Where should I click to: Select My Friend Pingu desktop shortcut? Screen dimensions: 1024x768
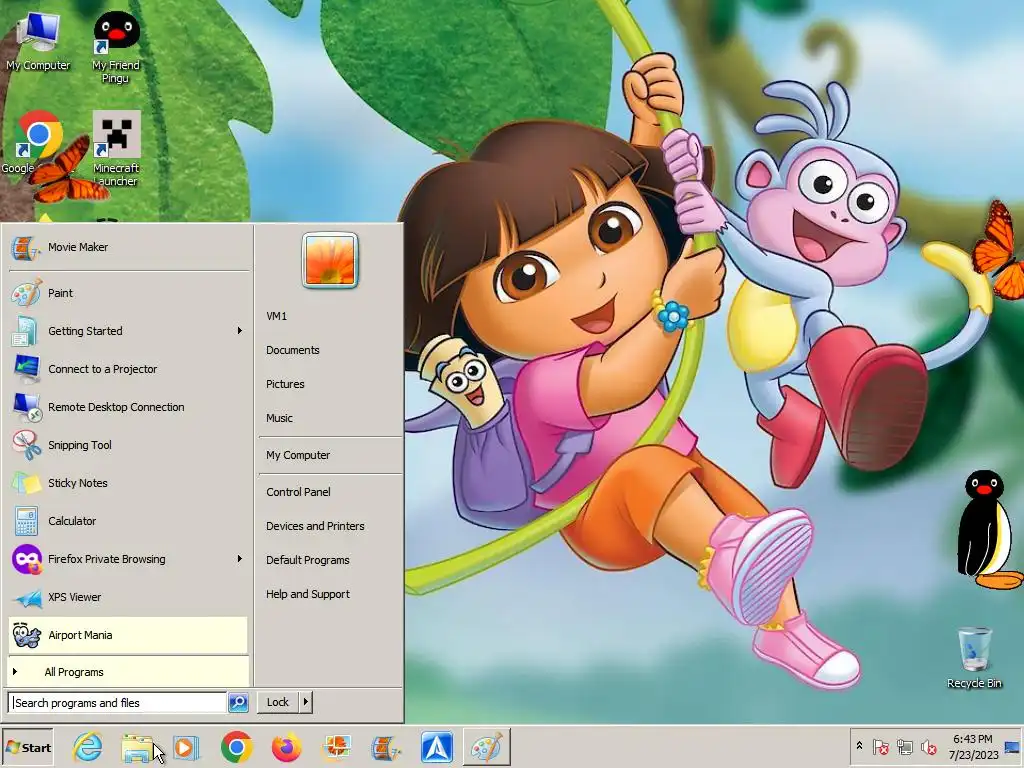pos(116,48)
